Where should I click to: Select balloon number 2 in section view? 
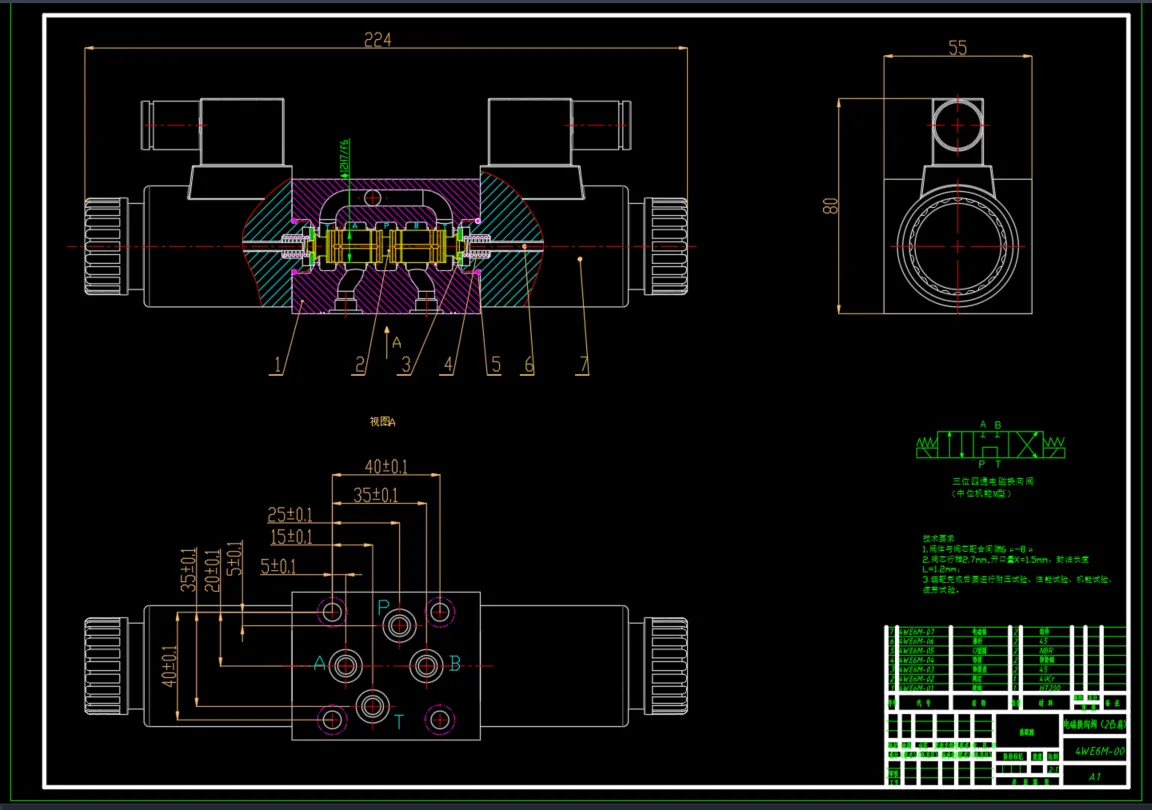pos(360,365)
